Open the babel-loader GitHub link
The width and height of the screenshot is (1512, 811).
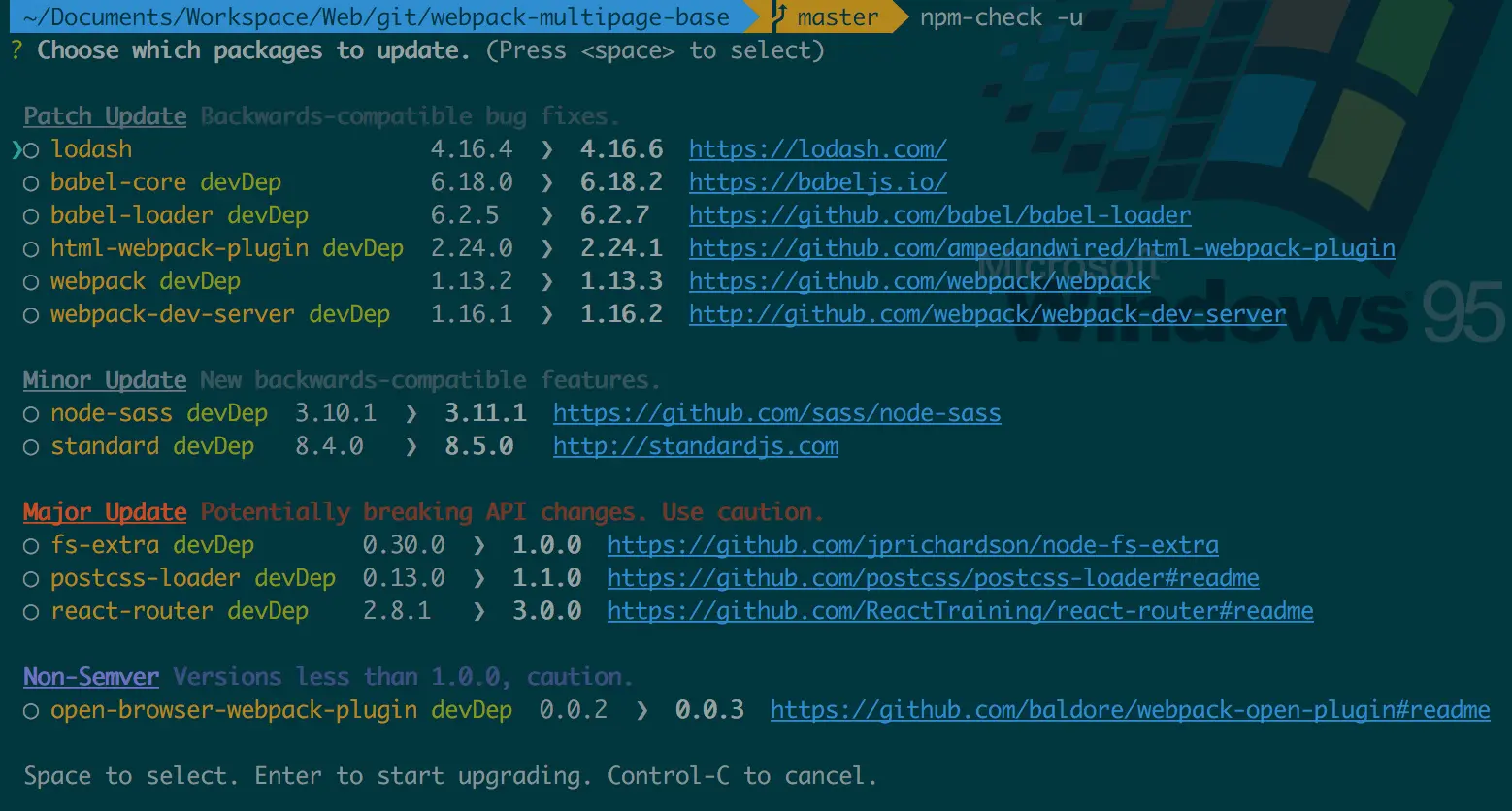[938, 215]
